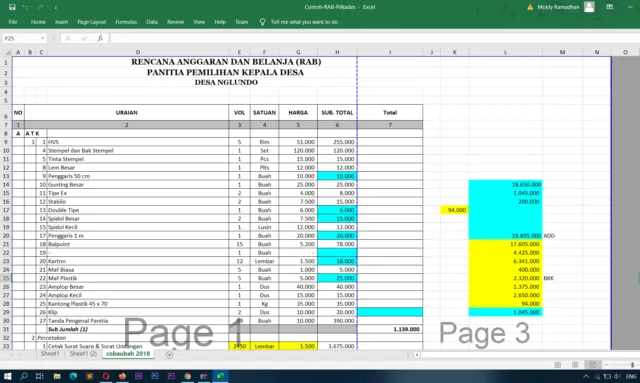Click the Tell me lightbulb icon

(x=262, y=22)
